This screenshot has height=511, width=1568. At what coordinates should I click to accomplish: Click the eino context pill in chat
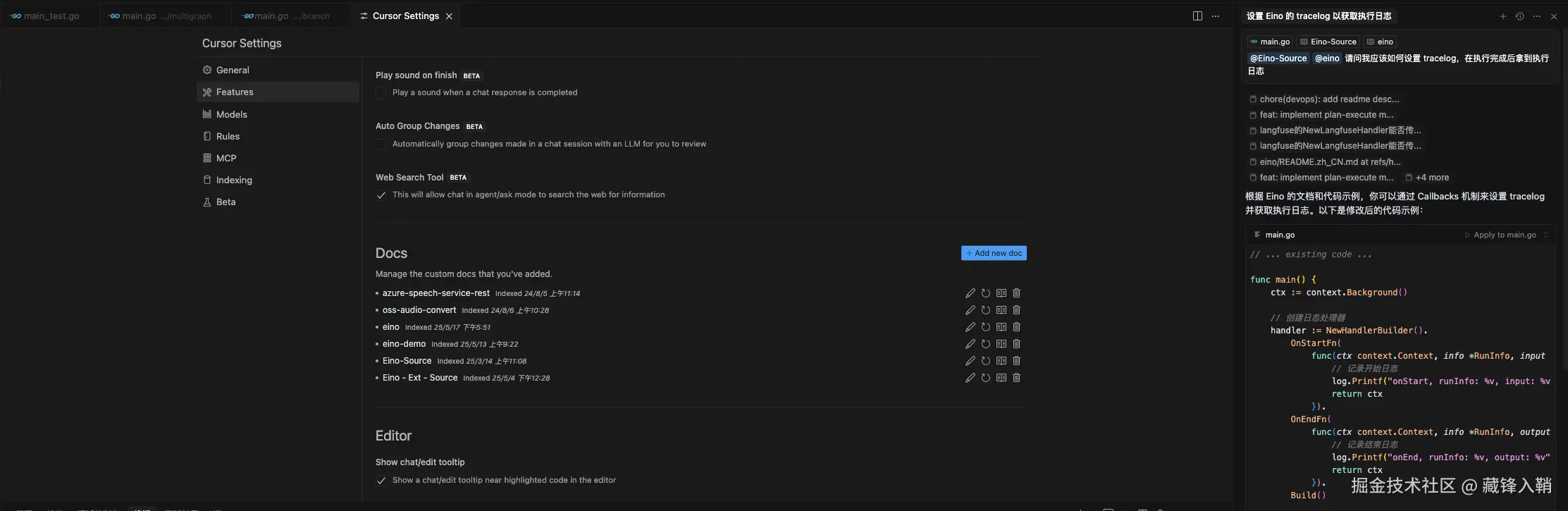coord(1380,42)
